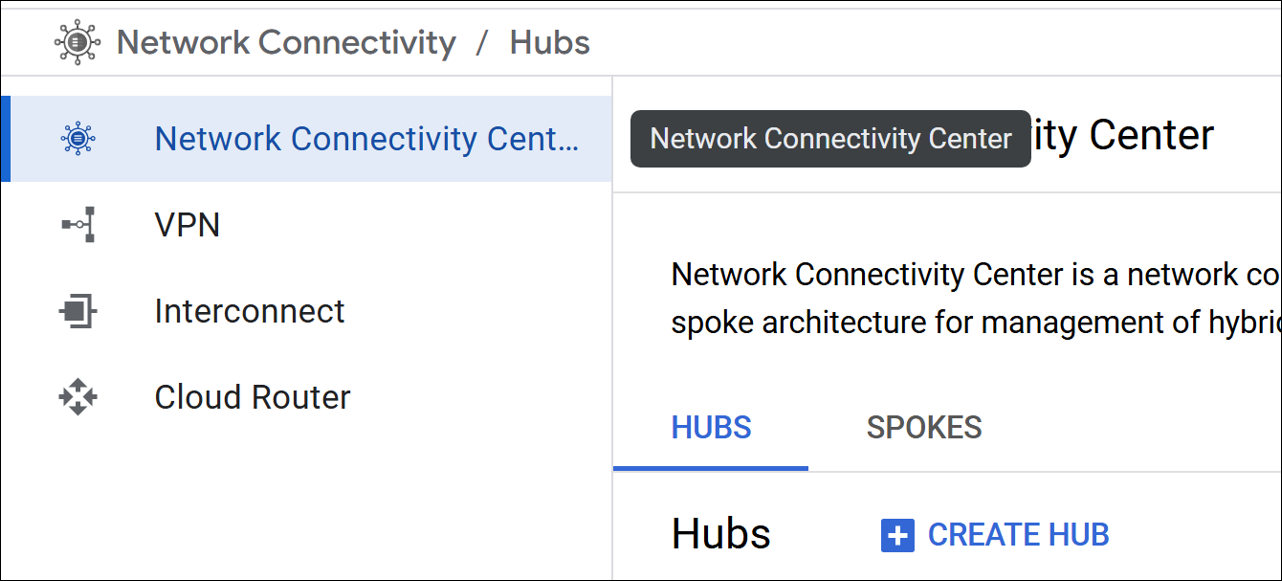The image size is (1282, 581).
Task: Click the Network Connectivity Center sidebar entry
Action: 367,138
